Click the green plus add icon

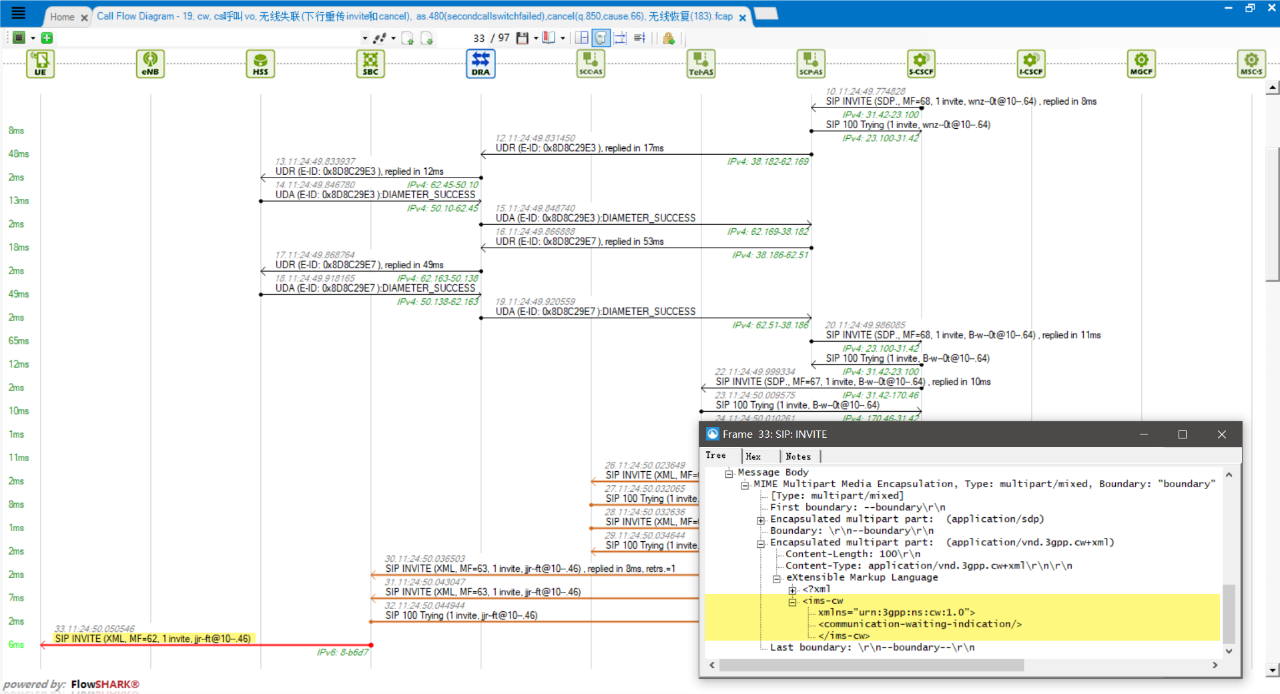(47, 38)
